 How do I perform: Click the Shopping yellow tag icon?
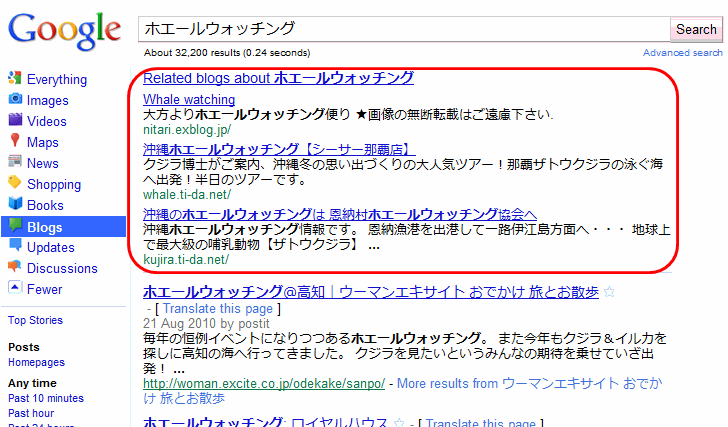(15, 182)
